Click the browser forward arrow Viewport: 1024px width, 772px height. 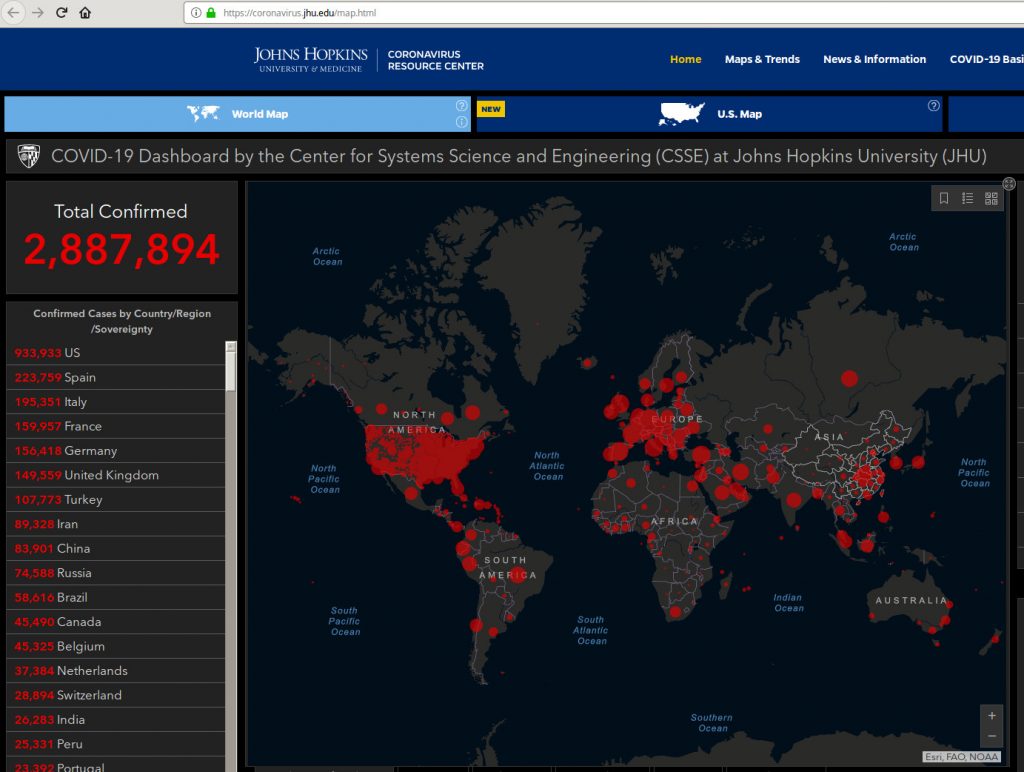click(x=38, y=12)
